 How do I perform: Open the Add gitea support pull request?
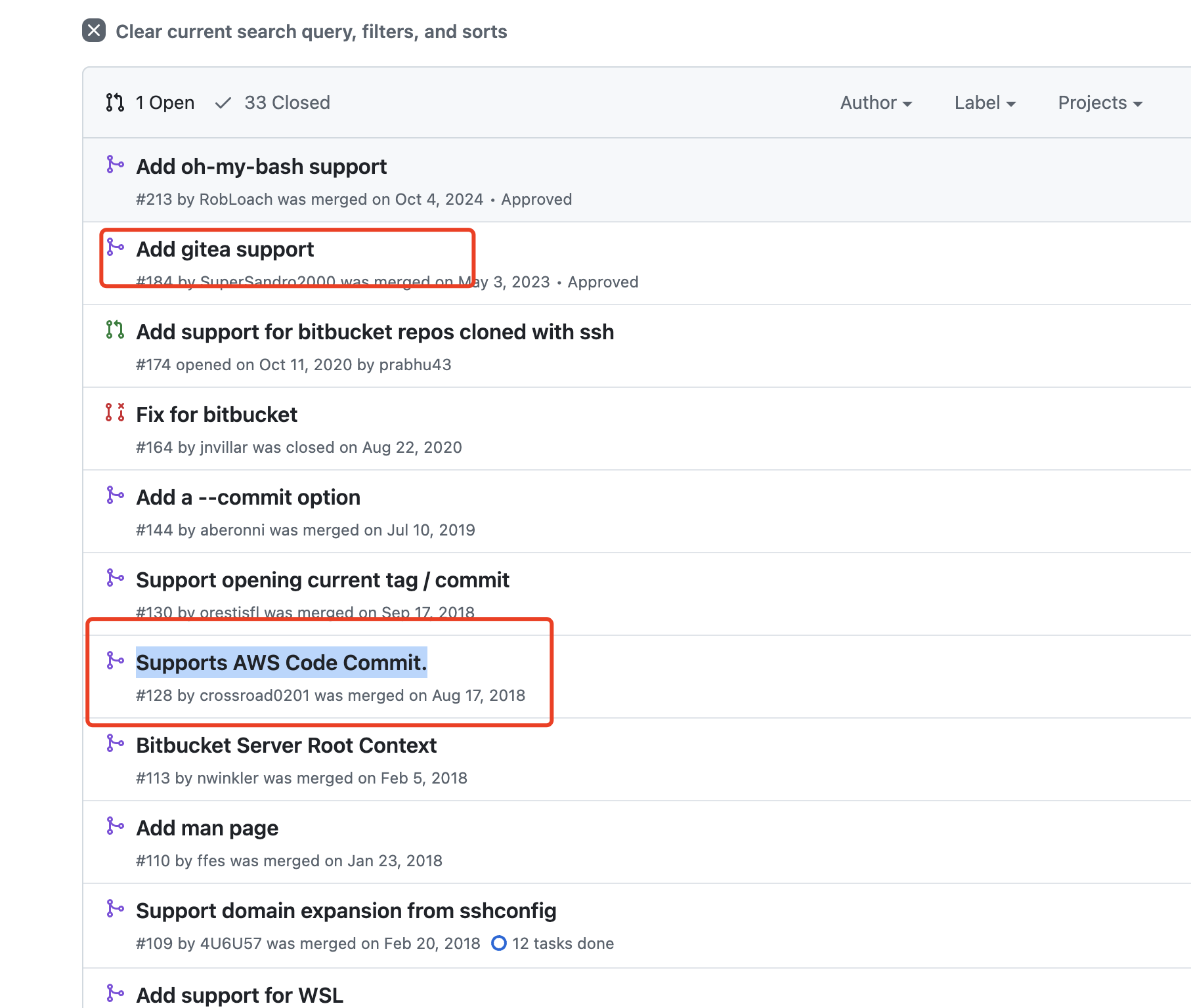[225, 250]
